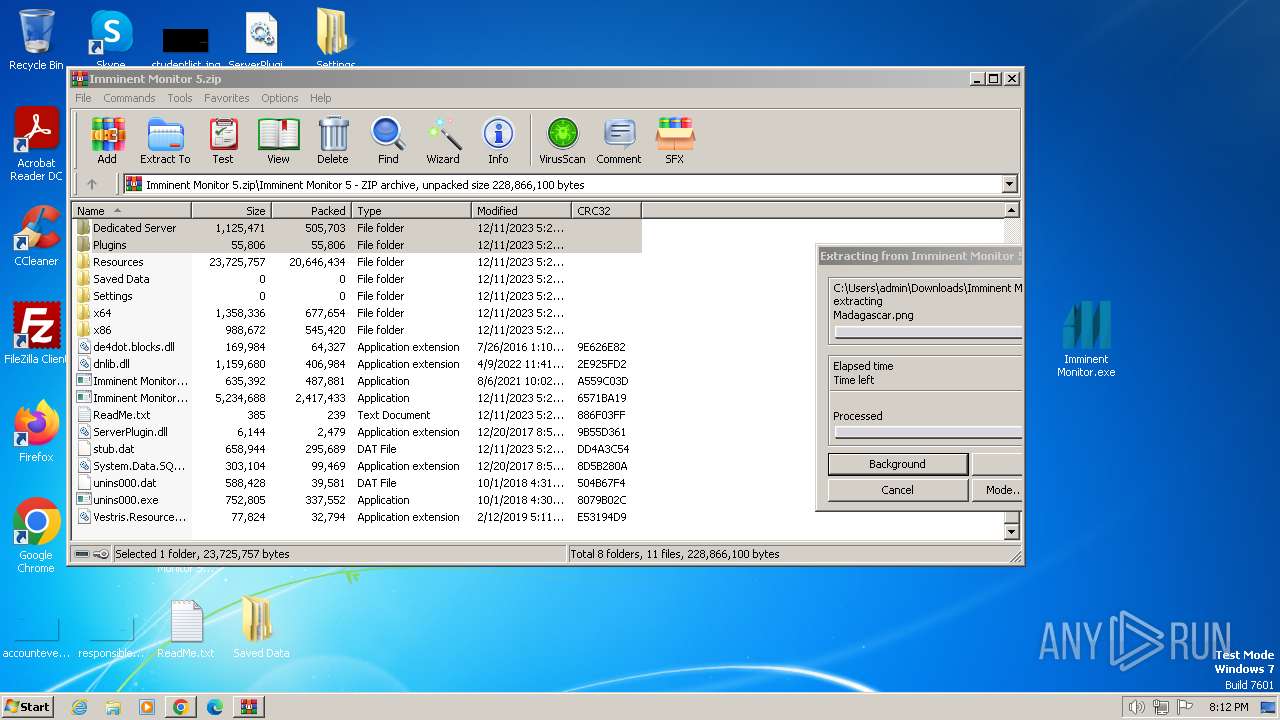Sort by the Packed column header
The width and height of the screenshot is (1280, 720).
point(311,211)
